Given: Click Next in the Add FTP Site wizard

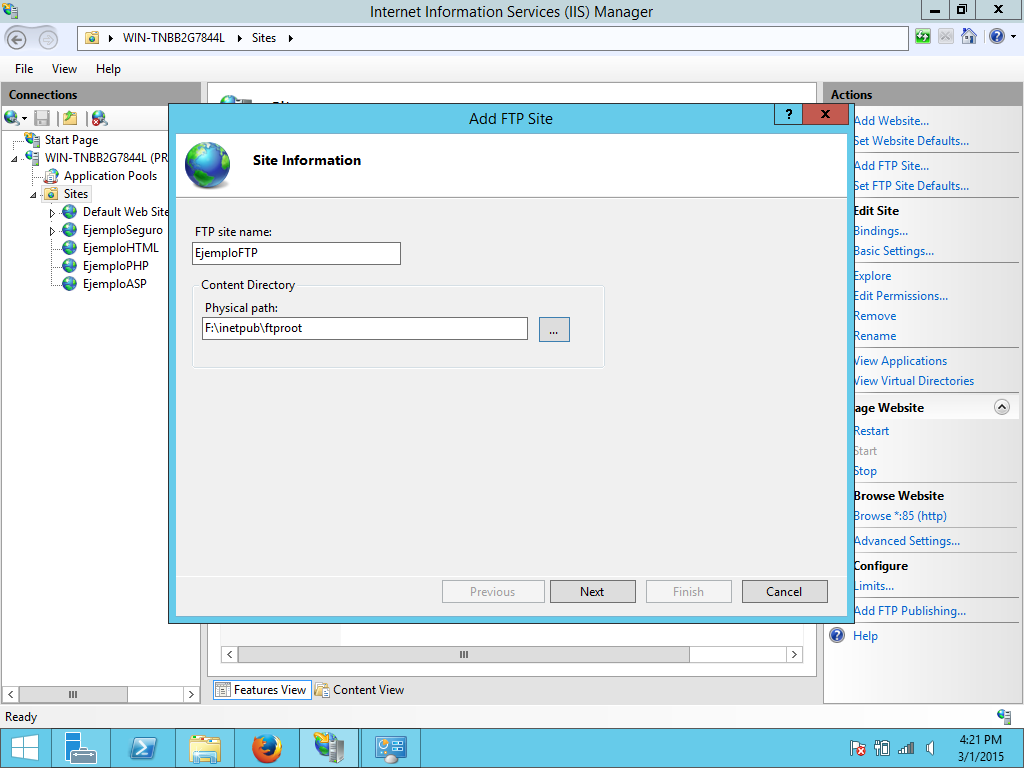Looking at the screenshot, I should (x=592, y=591).
